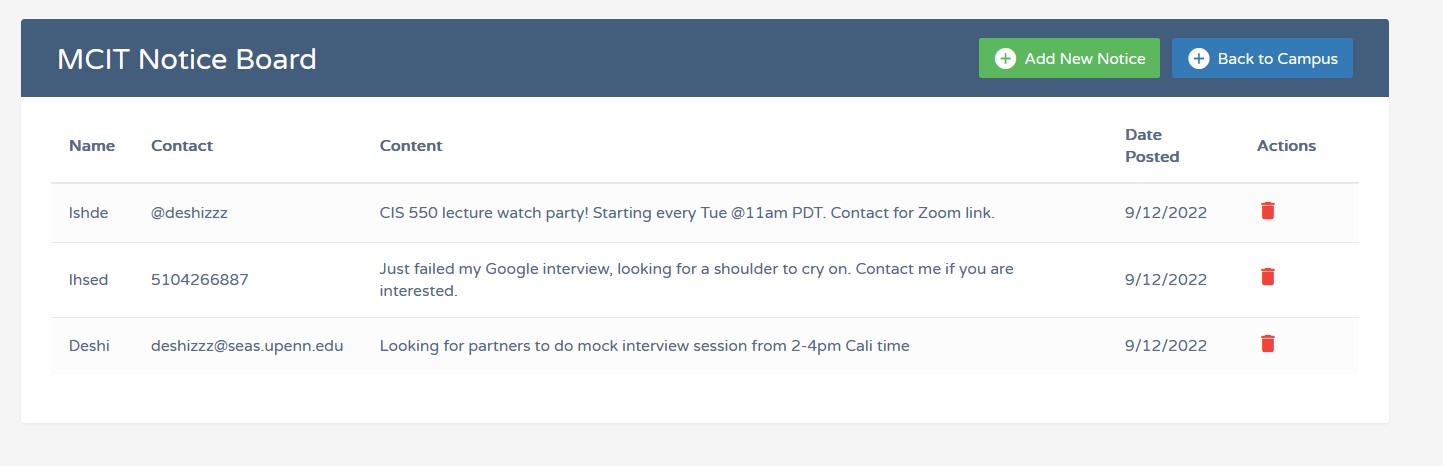This screenshot has height=466, width=1443.
Task: Delete Deshi's notice with trash icon
Action: (x=1267, y=344)
